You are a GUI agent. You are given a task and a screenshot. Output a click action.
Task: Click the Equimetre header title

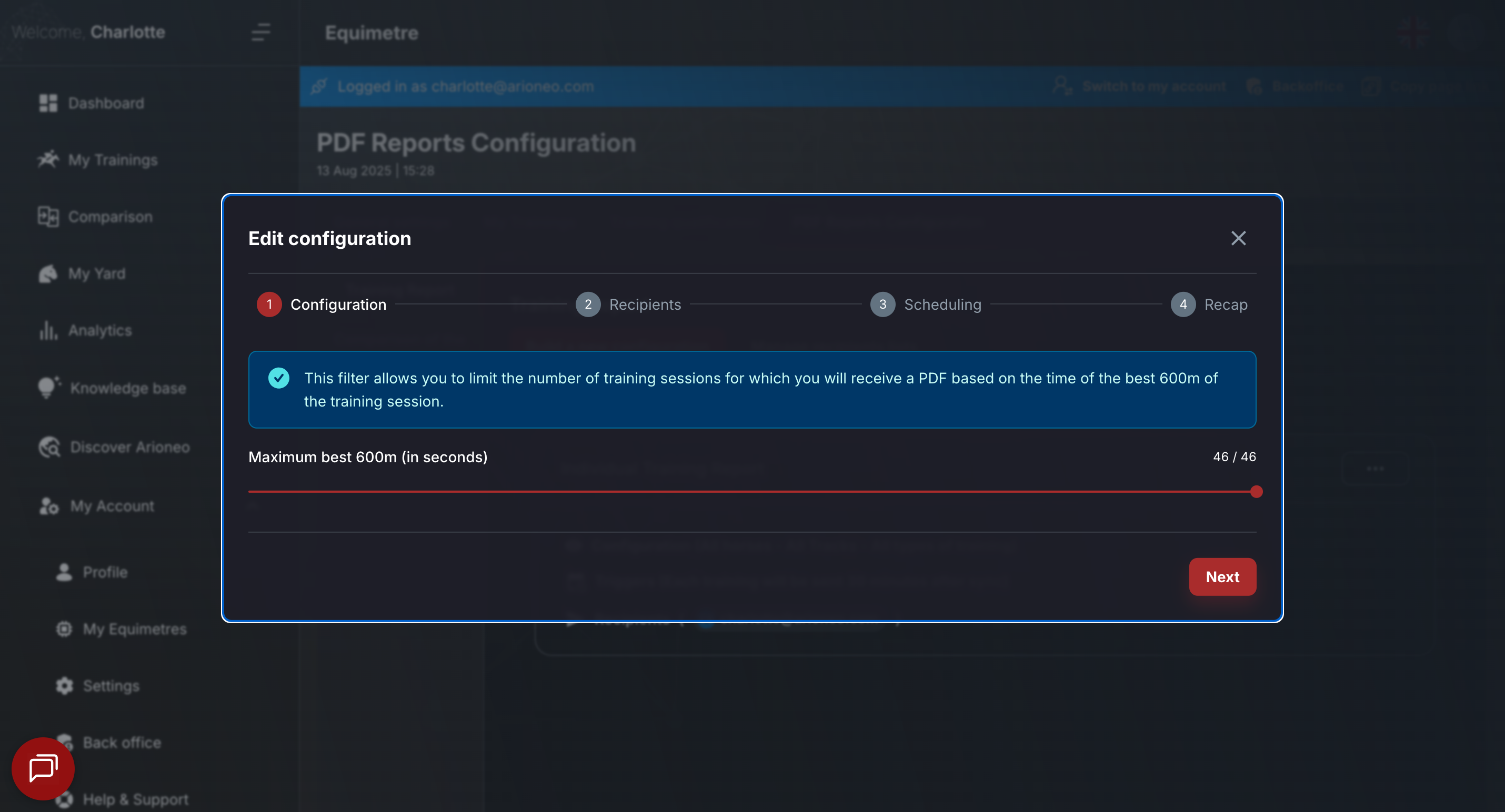tap(372, 33)
